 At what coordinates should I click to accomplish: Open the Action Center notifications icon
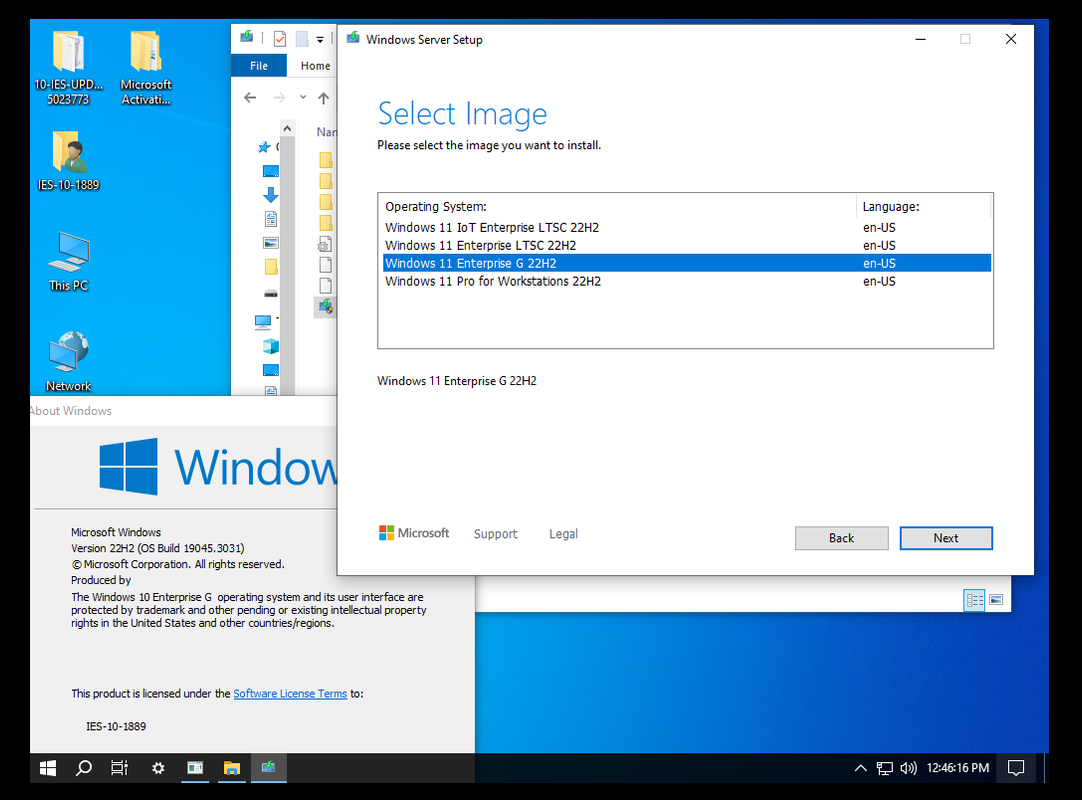[1016, 768]
